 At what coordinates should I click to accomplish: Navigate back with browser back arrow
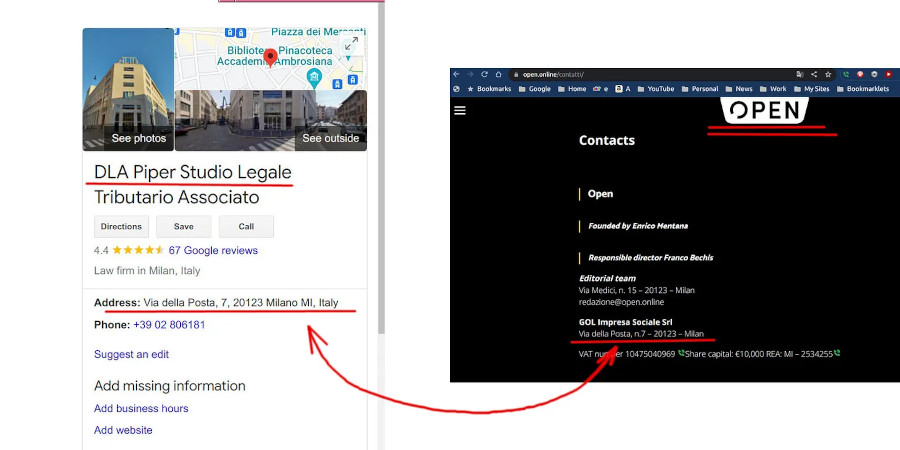click(x=456, y=75)
